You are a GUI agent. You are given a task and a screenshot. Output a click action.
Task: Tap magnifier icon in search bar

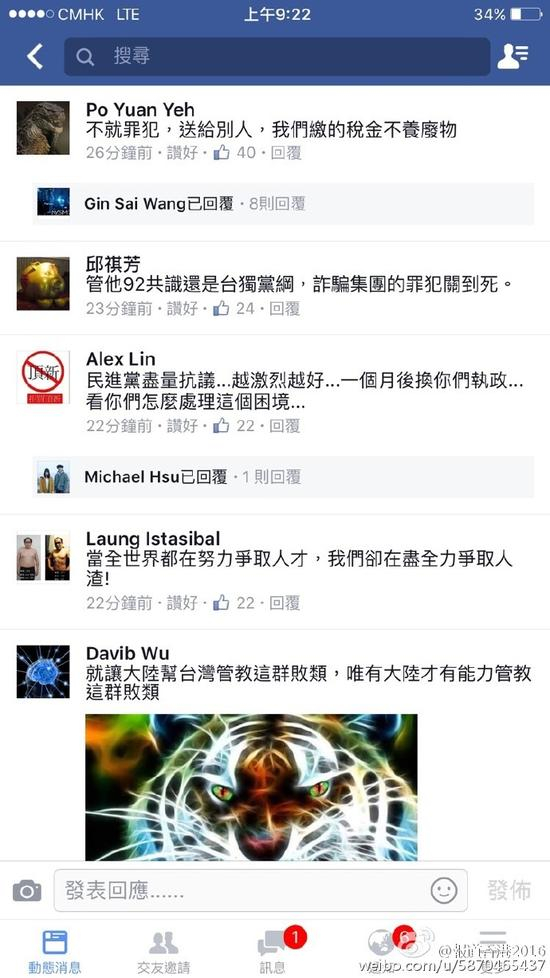[85, 57]
